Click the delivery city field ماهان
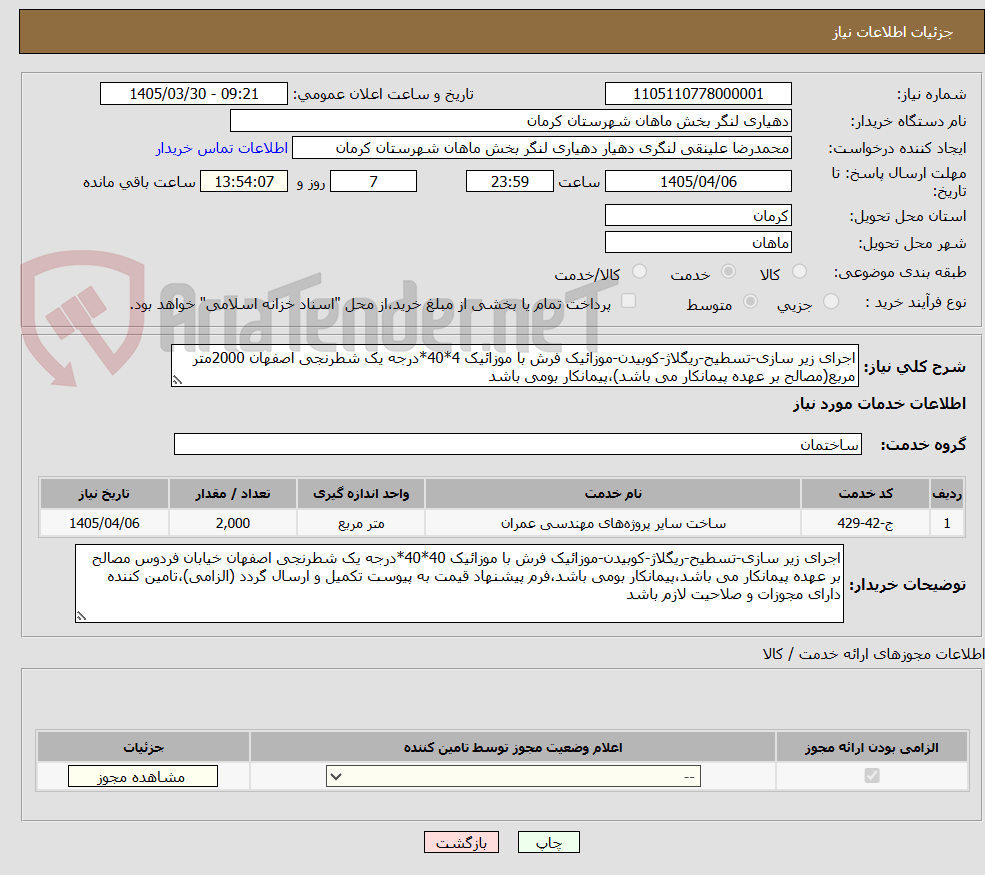The width and height of the screenshot is (985, 875). 698,242
